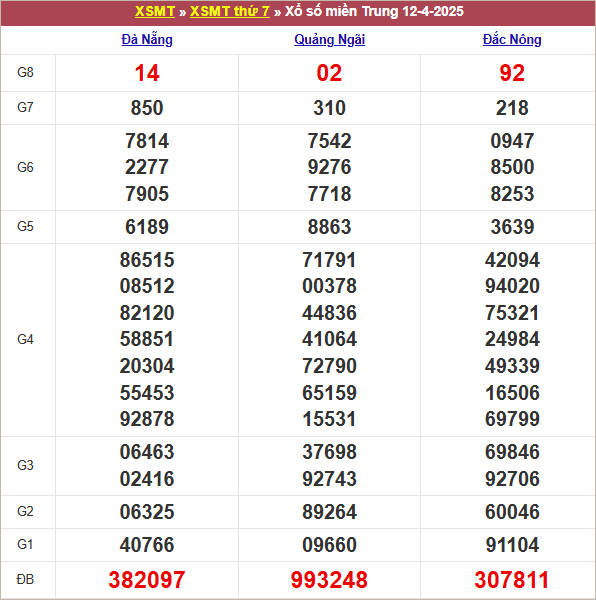Click the G4 result 44836
This screenshot has height=600, width=596.
pos(329,313)
